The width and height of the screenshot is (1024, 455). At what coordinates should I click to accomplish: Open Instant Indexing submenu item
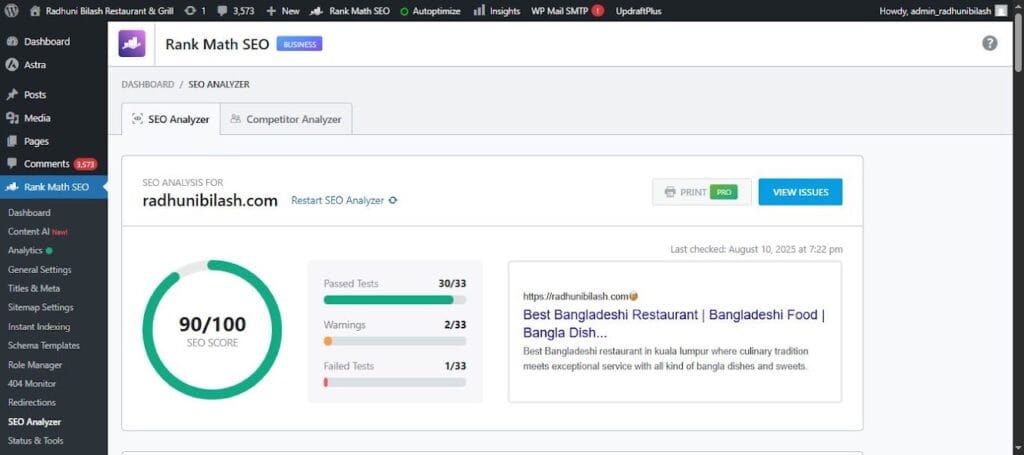click(39, 326)
